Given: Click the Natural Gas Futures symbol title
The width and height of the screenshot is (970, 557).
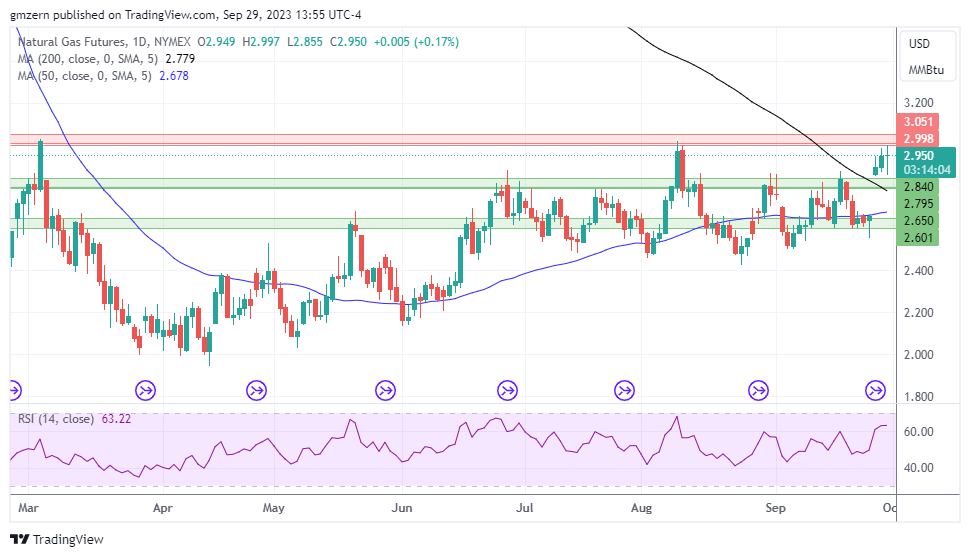Looking at the screenshot, I should pos(72,42).
